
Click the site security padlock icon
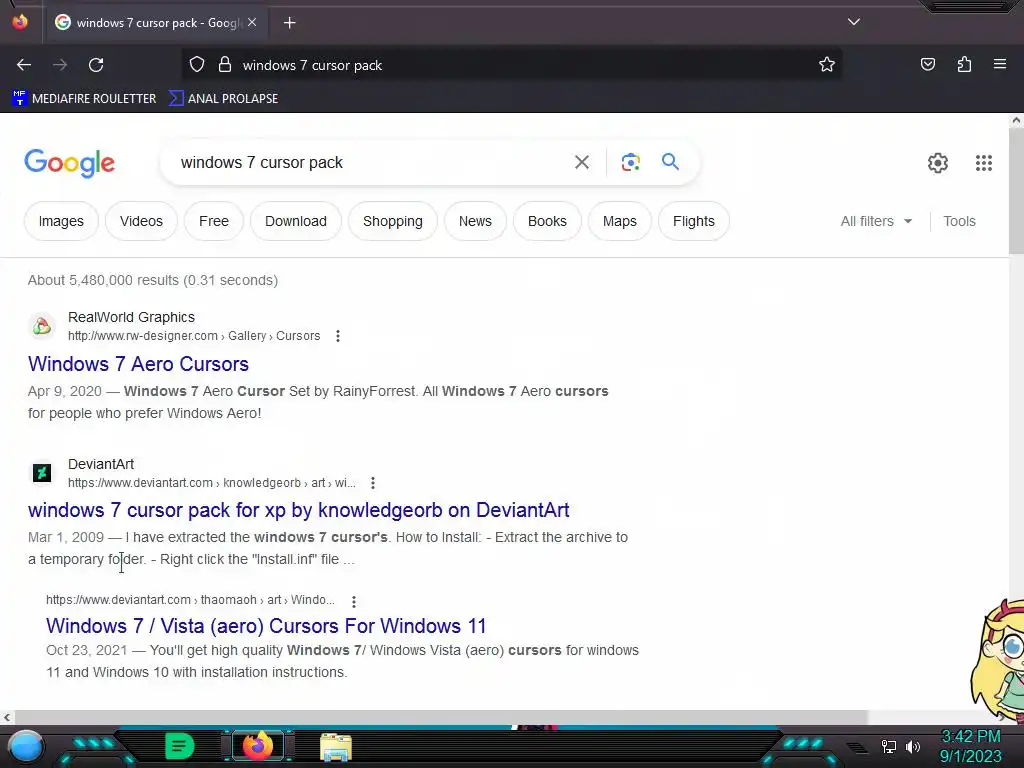tap(225, 65)
